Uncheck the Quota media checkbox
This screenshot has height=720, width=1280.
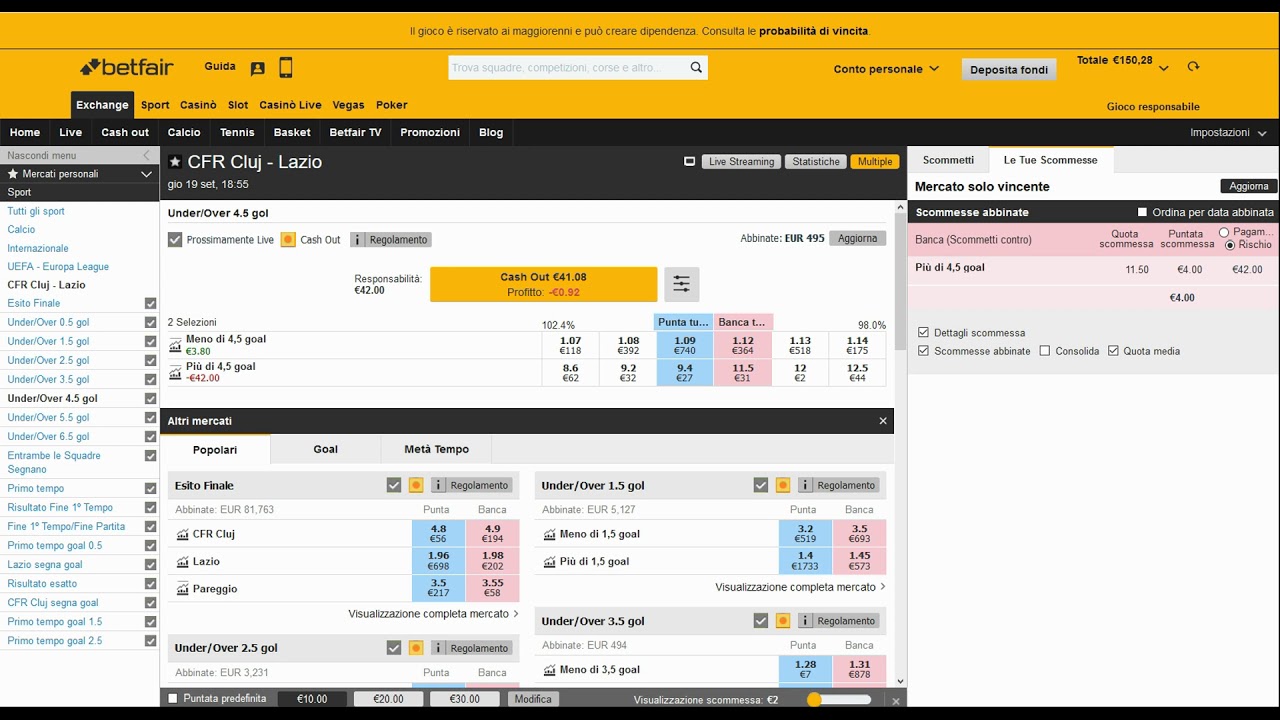point(1113,351)
